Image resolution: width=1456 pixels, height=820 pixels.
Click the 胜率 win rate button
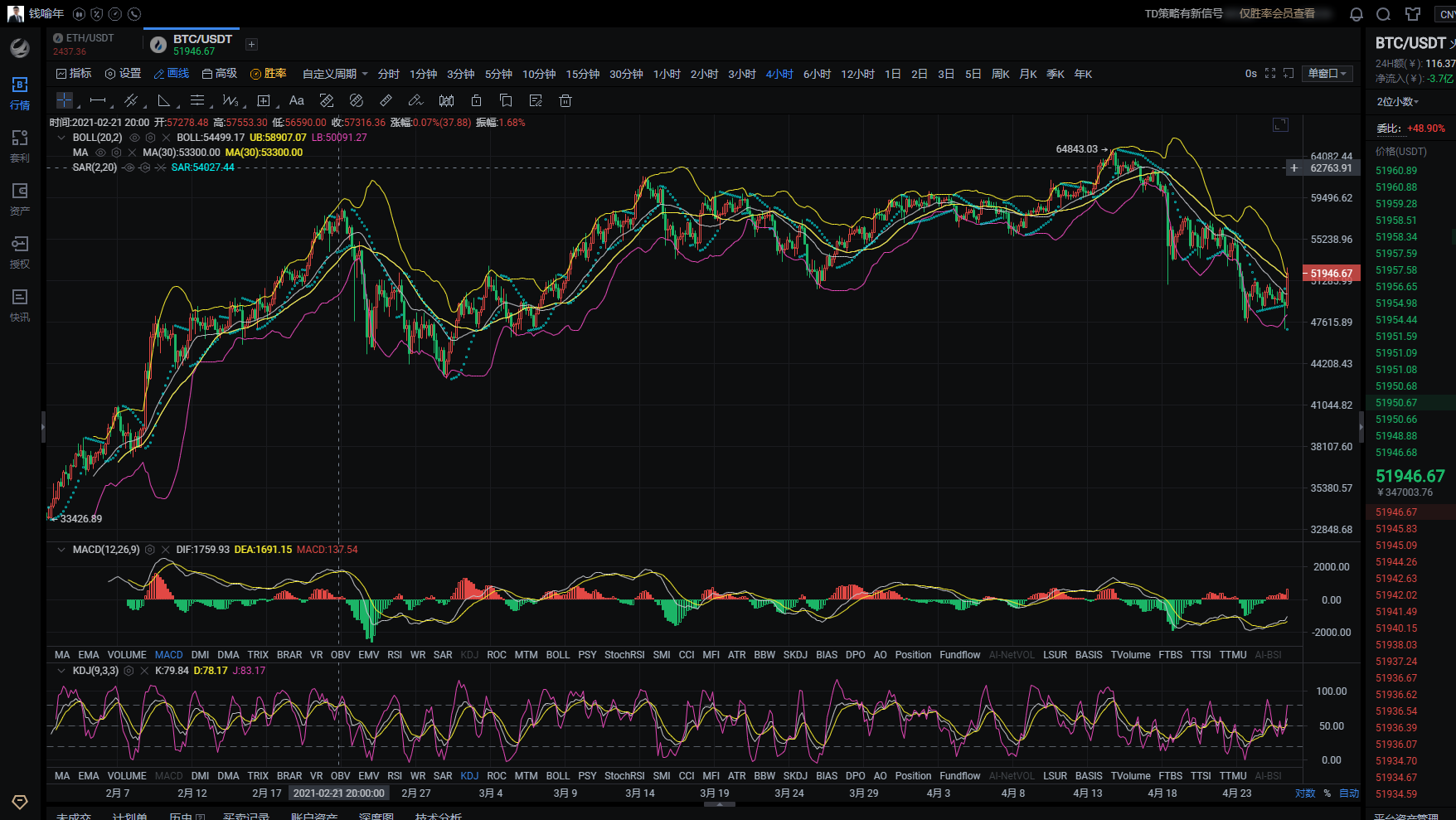pos(269,74)
